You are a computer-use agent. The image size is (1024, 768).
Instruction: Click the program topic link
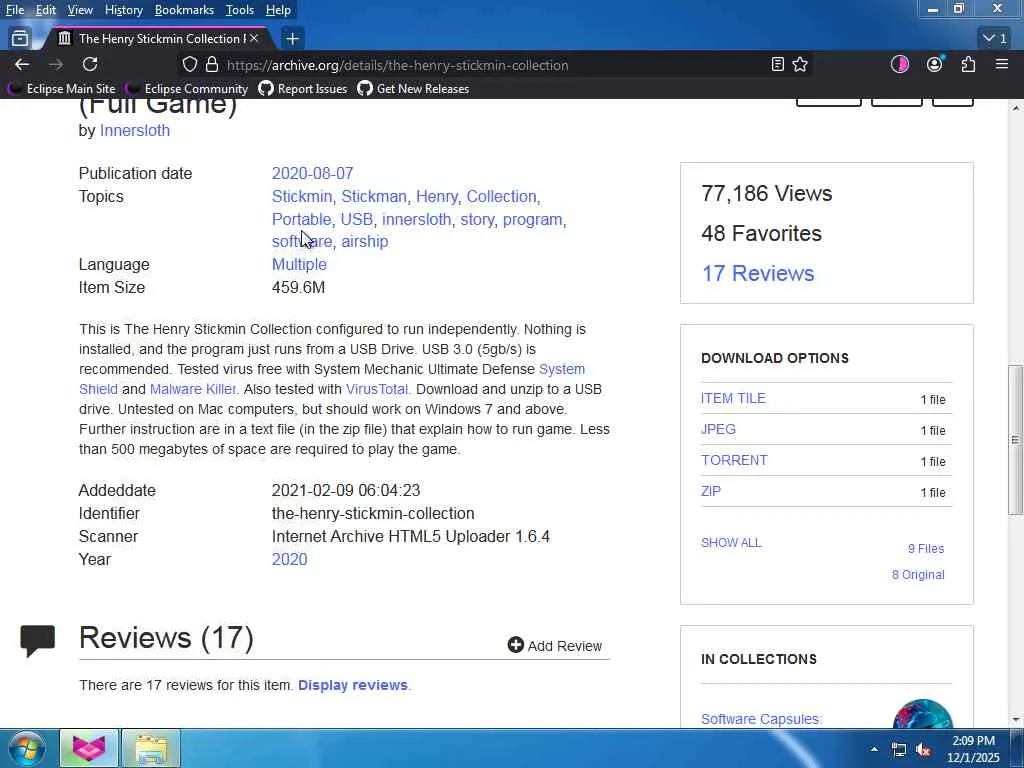[x=532, y=219]
